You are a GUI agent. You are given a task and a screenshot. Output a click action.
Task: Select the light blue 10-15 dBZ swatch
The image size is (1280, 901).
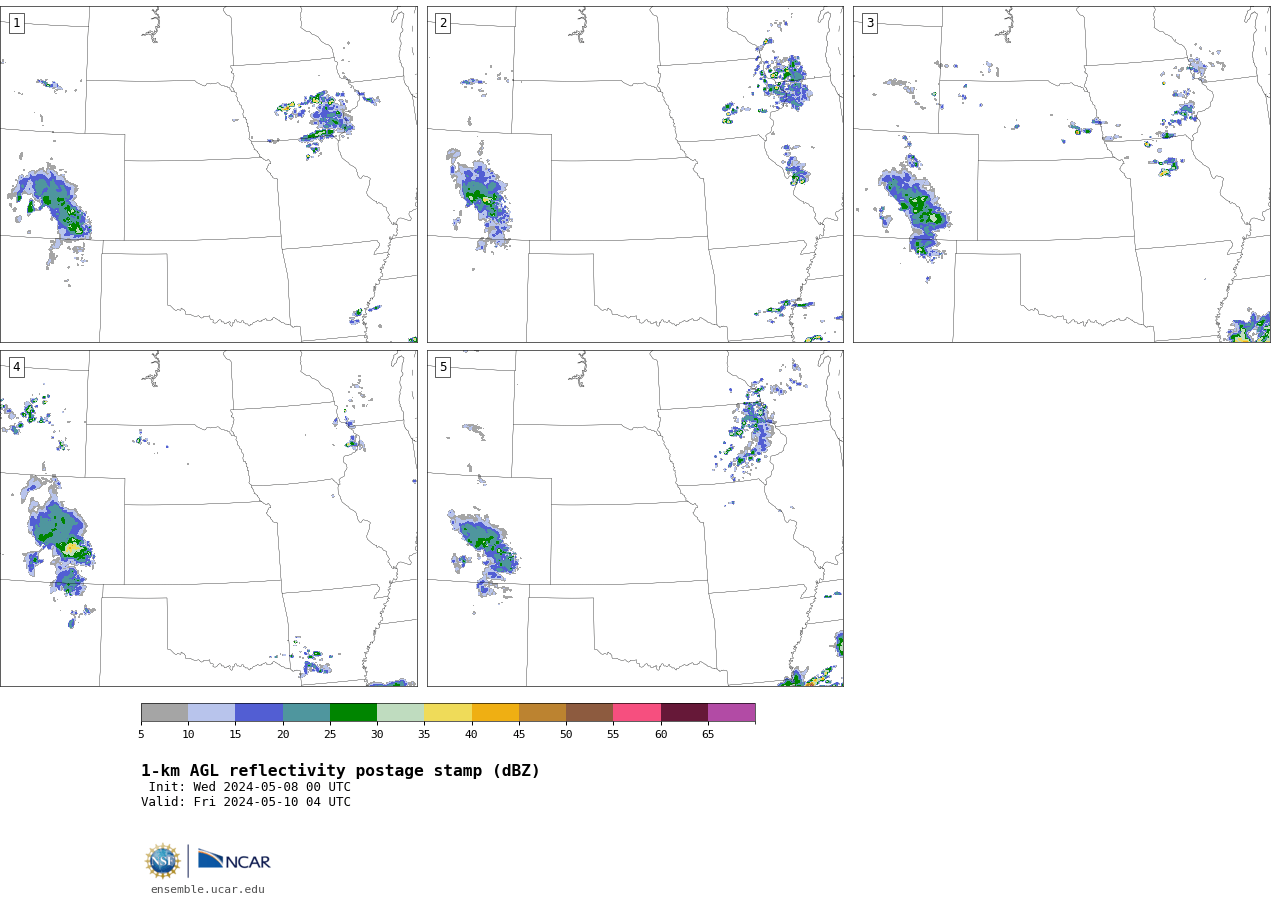(212, 712)
